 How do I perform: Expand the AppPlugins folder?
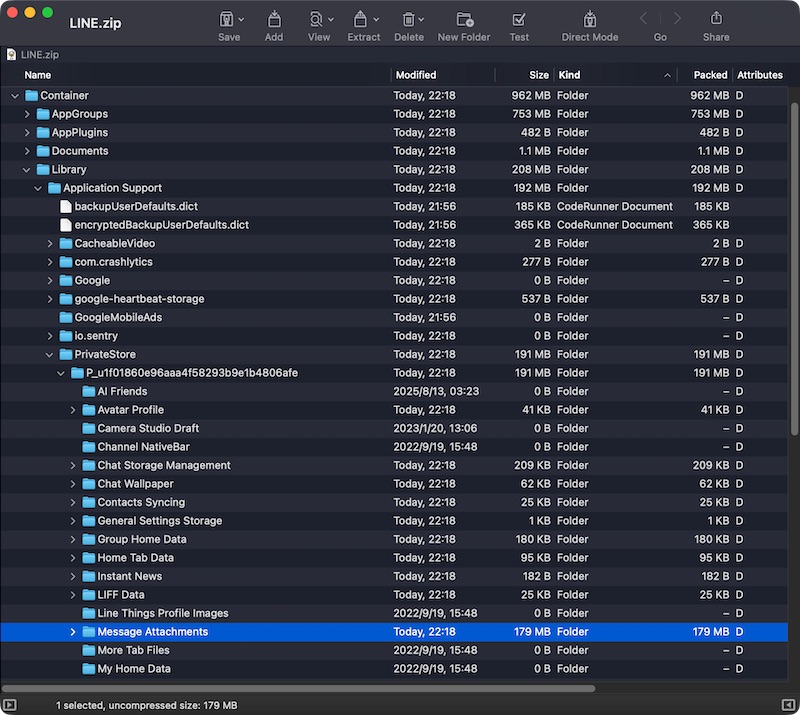[x=27, y=133]
